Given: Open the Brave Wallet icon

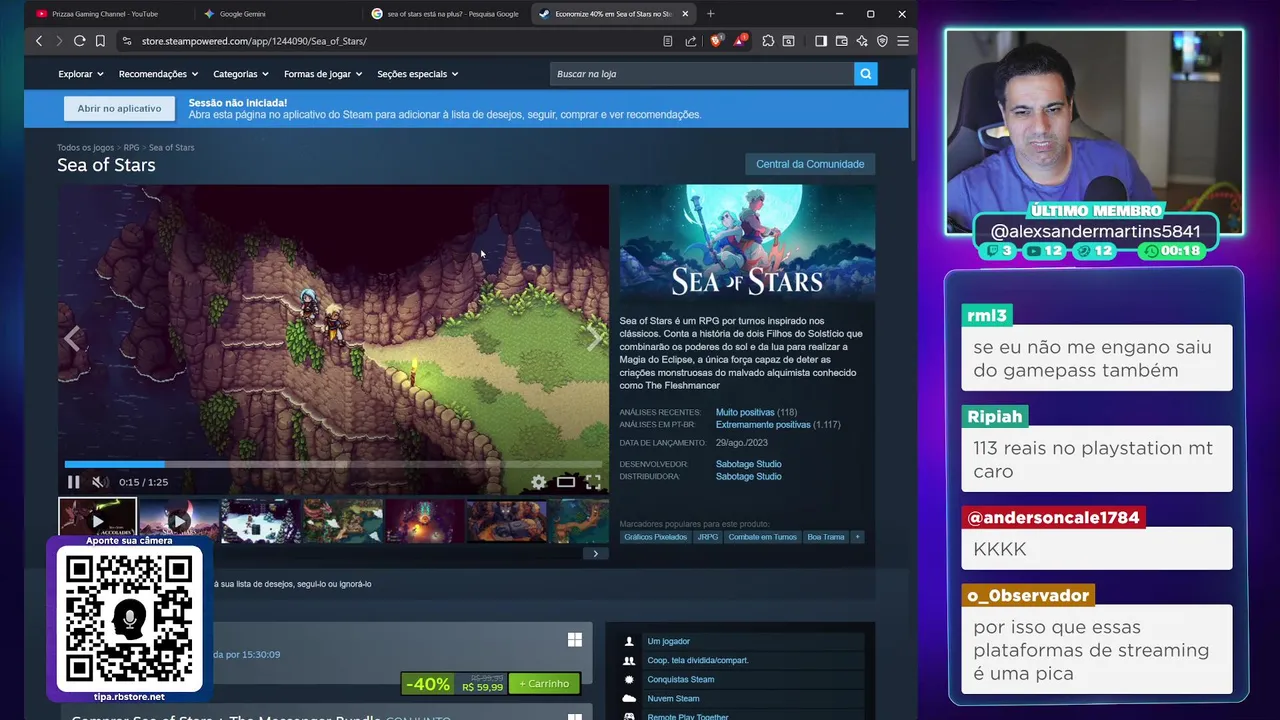Looking at the screenshot, I should 841,41.
